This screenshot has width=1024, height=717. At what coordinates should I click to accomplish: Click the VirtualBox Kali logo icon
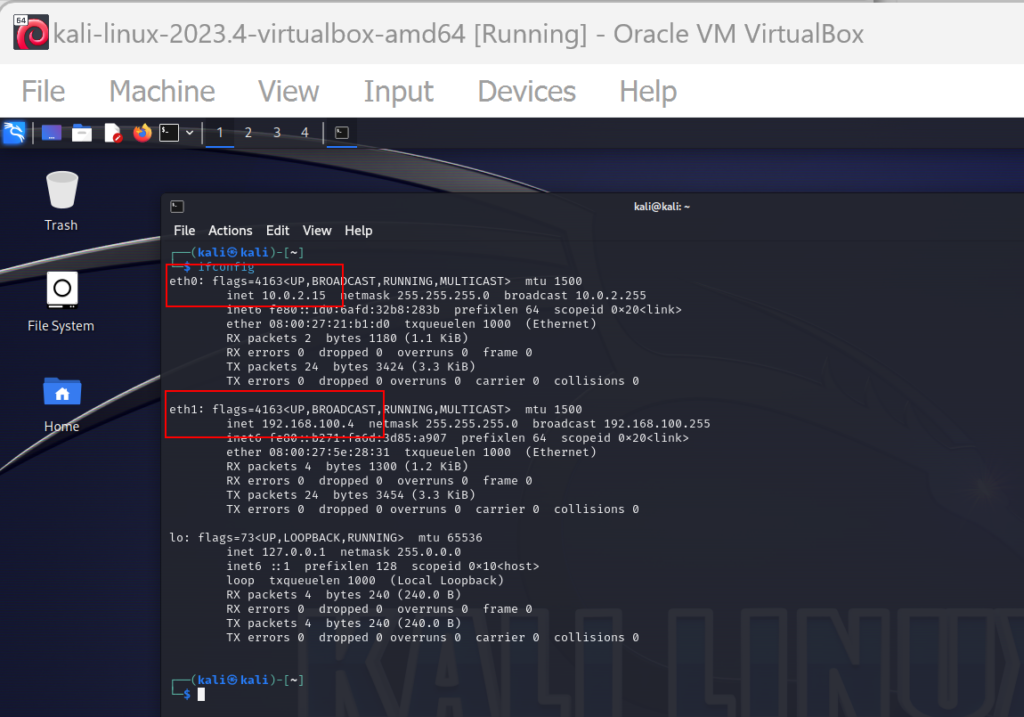point(31,32)
